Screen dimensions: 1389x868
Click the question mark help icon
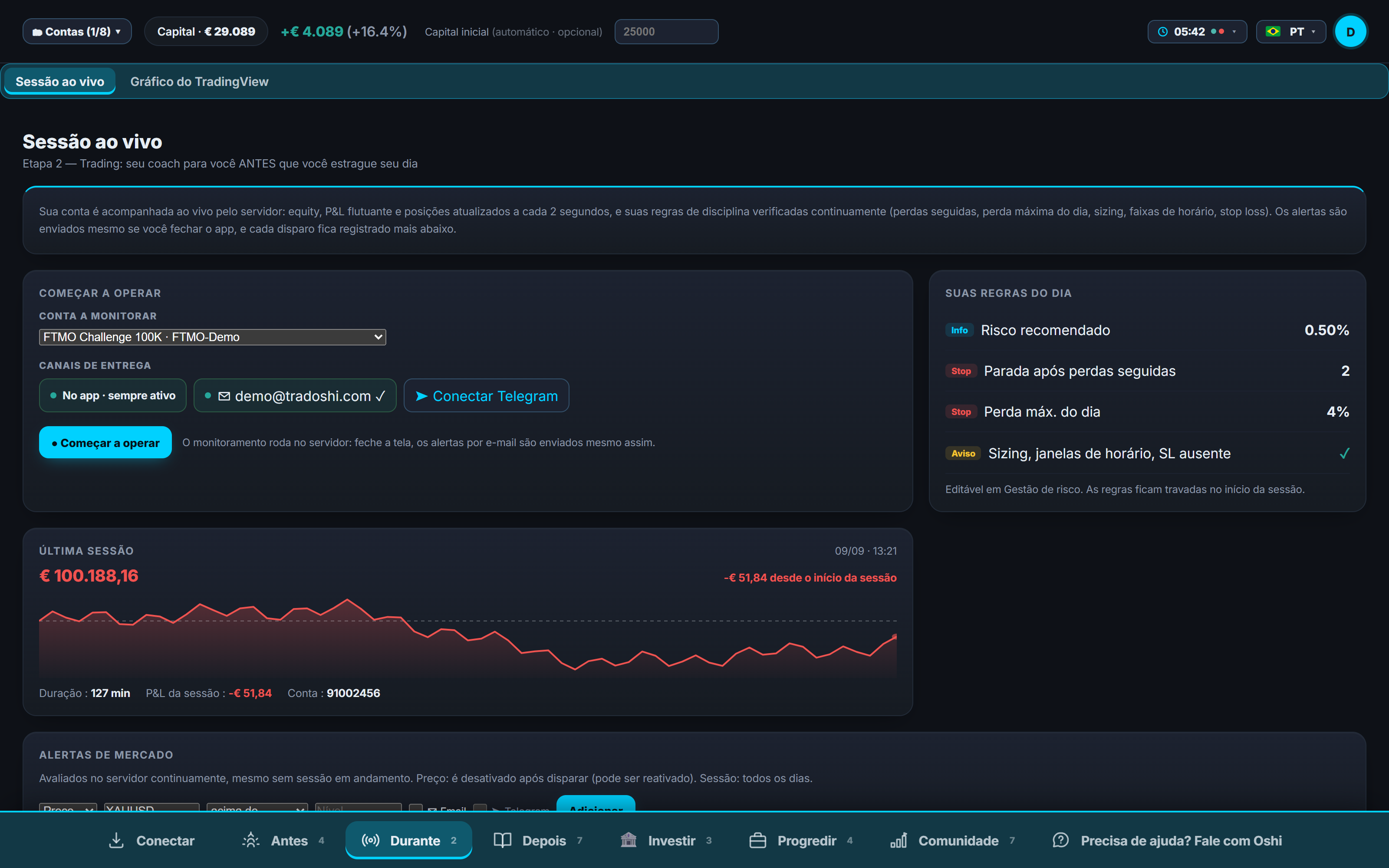1060,841
